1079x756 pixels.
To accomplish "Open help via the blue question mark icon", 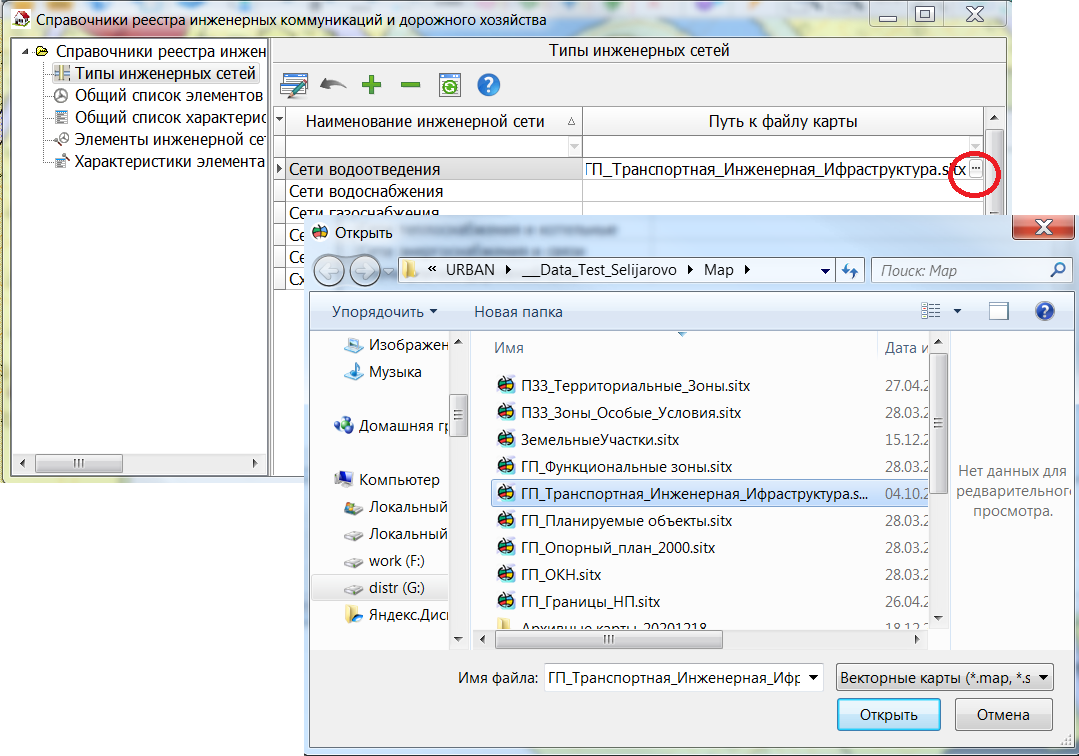I will point(488,84).
